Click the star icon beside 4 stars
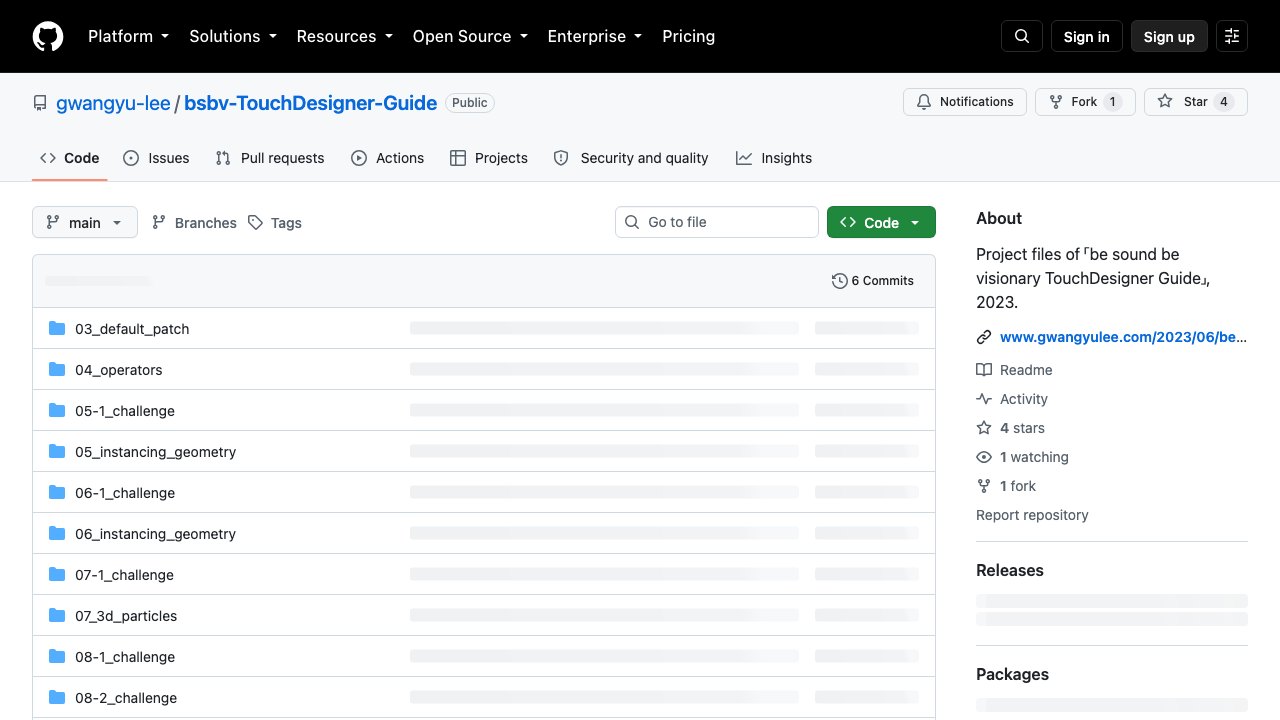Viewport: 1280px width, 720px height. point(984,428)
